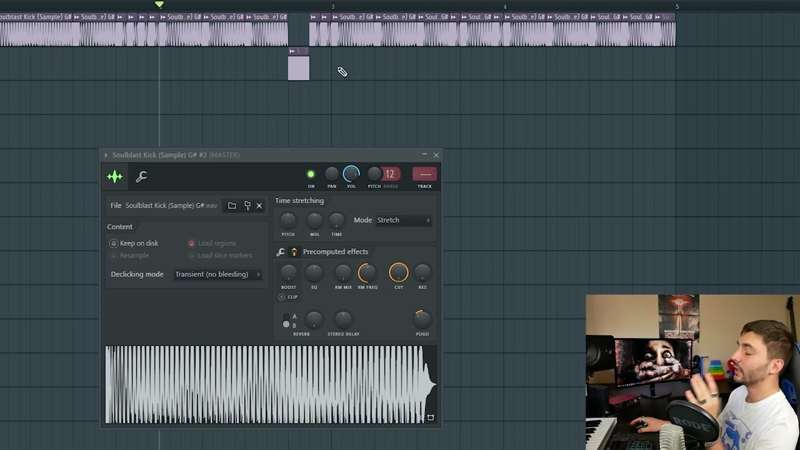Image resolution: width=800 pixels, height=450 pixels.
Task: Expand the channel window title menu arrow
Action: (106, 155)
